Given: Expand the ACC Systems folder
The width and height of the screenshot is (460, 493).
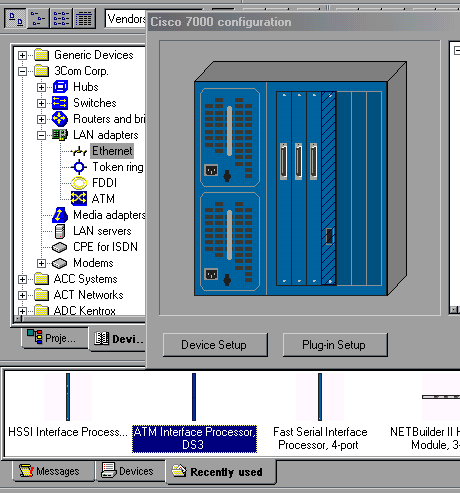Looking at the screenshot, I should 22,279.
